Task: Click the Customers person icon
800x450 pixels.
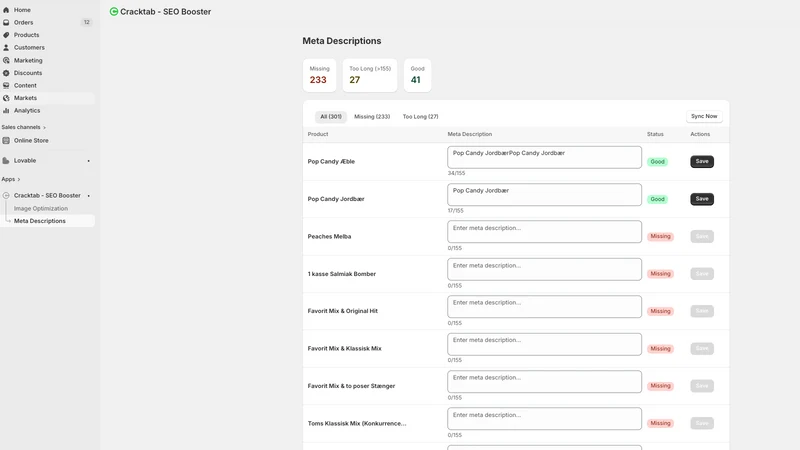Action: tap(6, 47)
